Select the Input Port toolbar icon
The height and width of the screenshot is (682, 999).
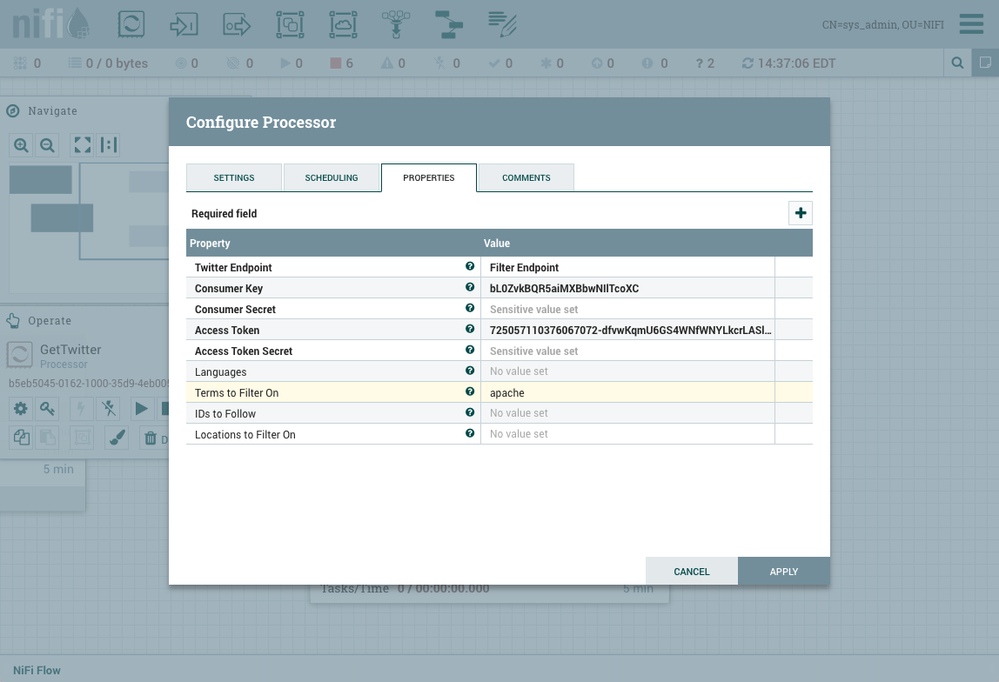(183, 24)
